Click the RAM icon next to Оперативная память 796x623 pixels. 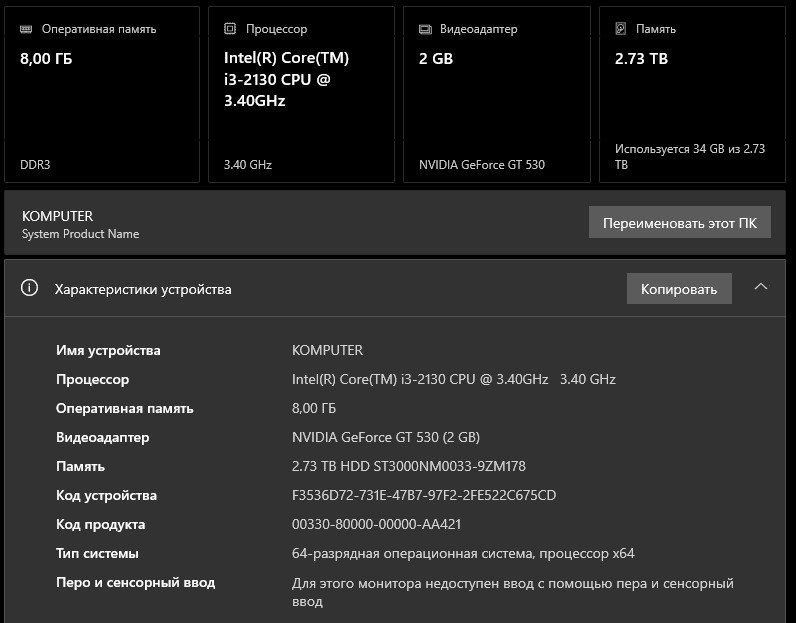pyautogui.click(x=26, y=29)
